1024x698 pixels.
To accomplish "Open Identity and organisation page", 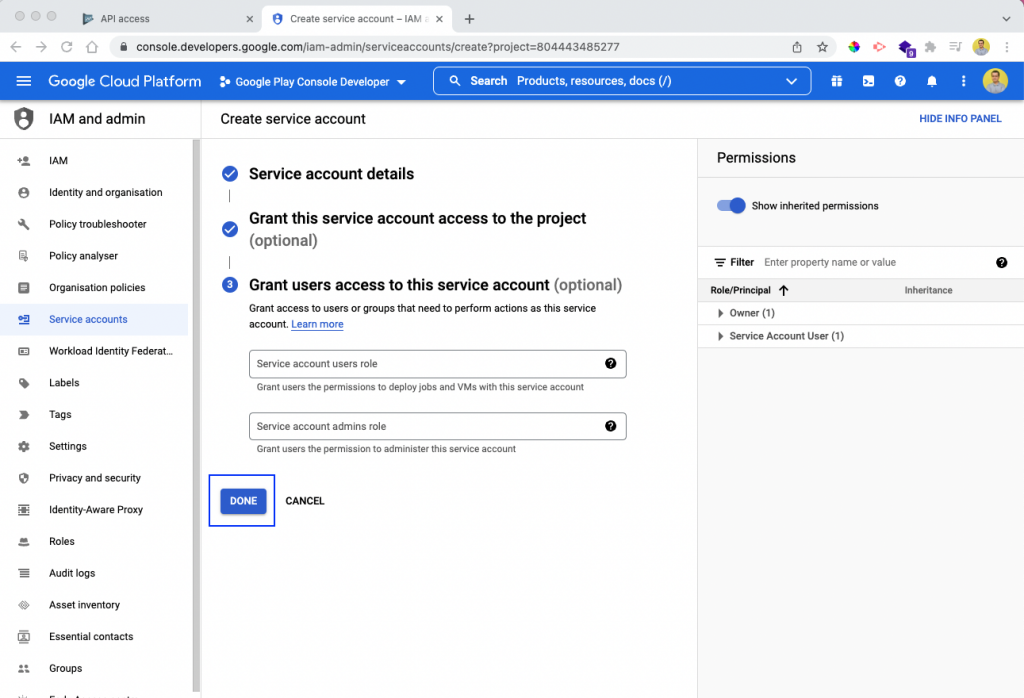I will [94, 193].
